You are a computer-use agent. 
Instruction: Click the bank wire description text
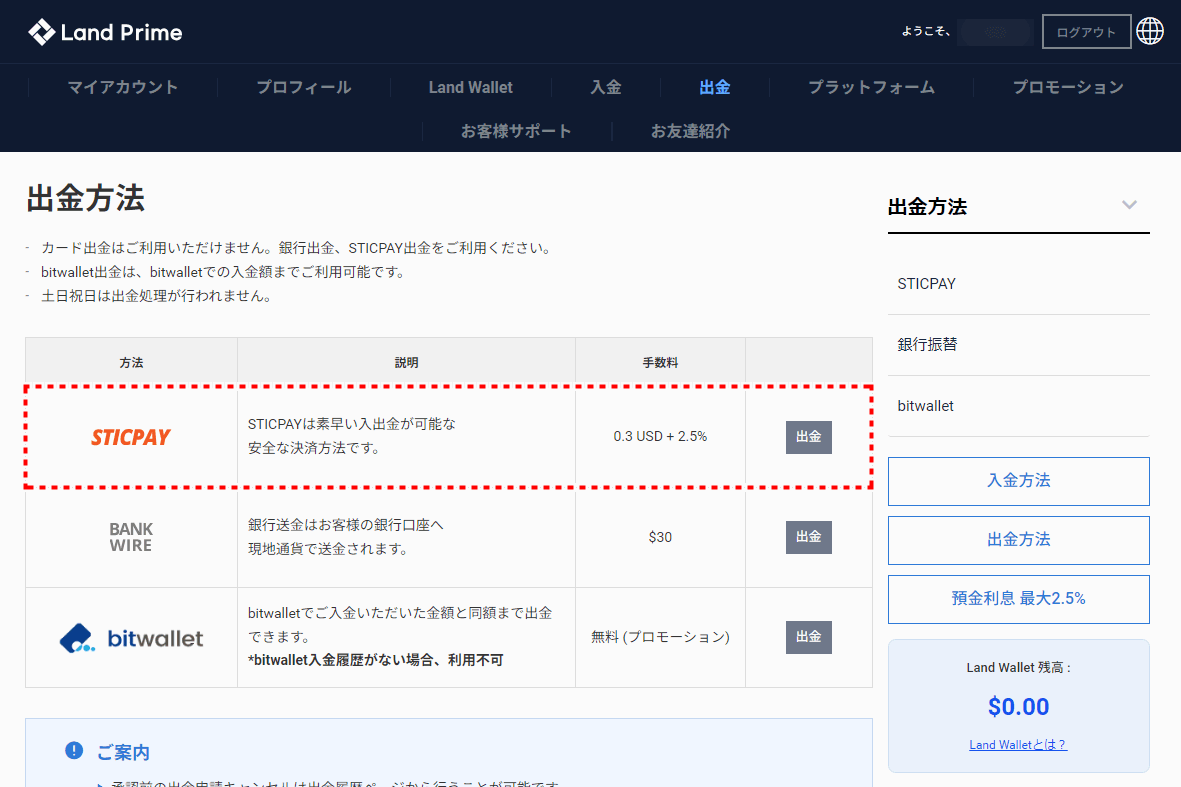(x=345, y=537)
